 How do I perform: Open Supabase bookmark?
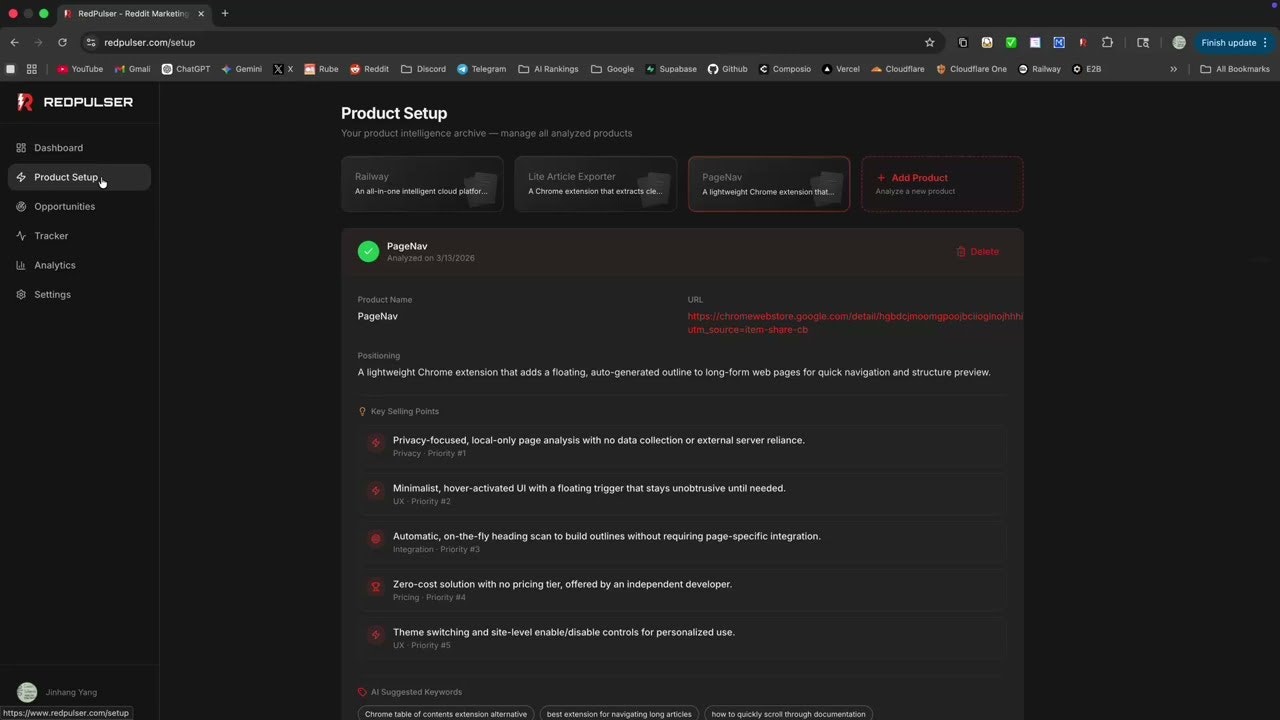point(670,69)
